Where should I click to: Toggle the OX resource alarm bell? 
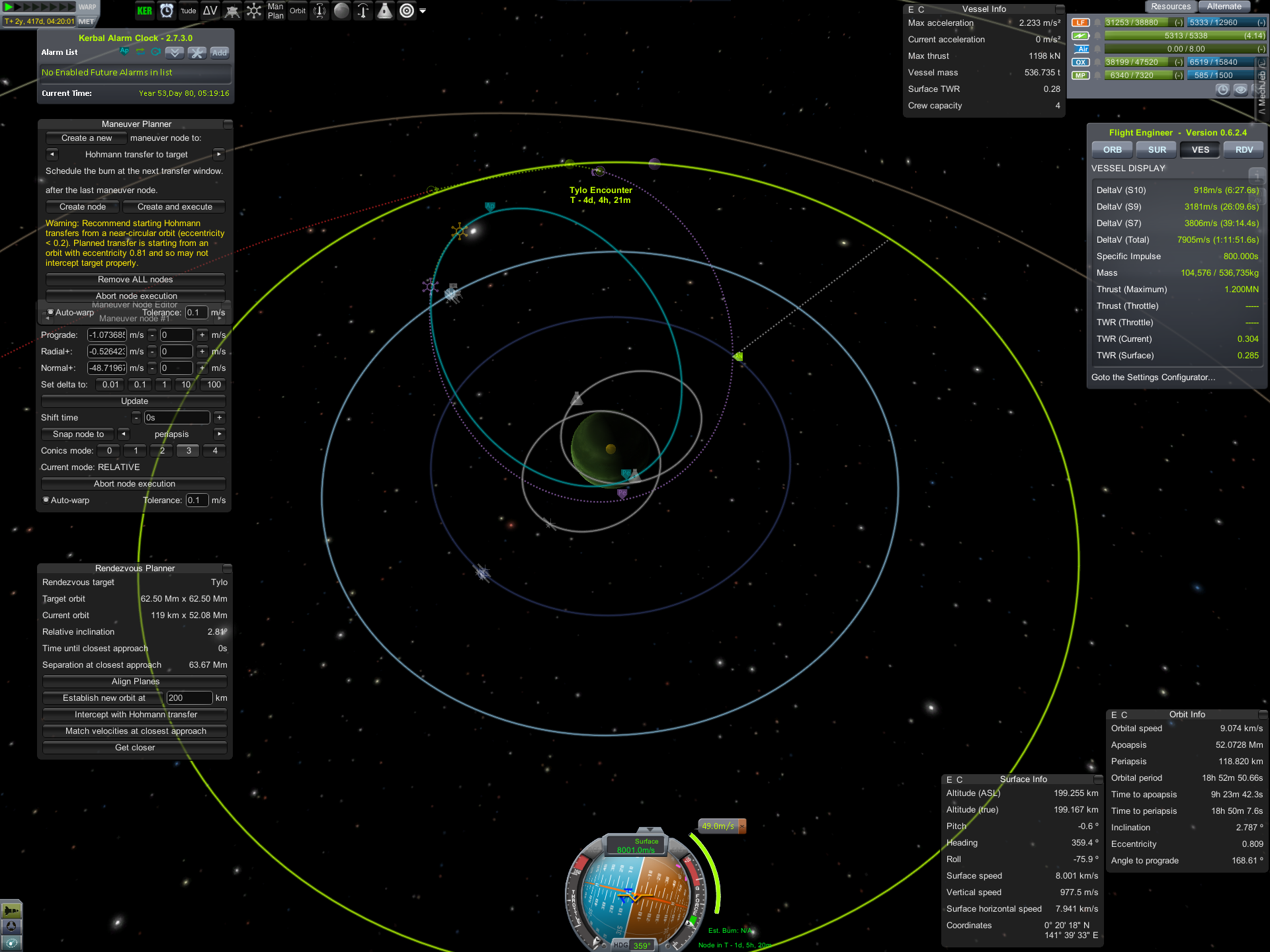[x=1097, y=62]
